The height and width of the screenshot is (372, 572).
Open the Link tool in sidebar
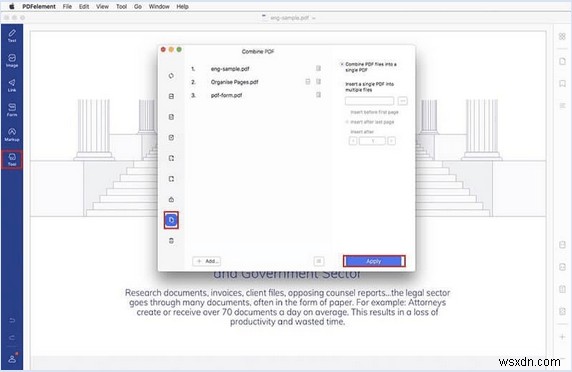12,85
